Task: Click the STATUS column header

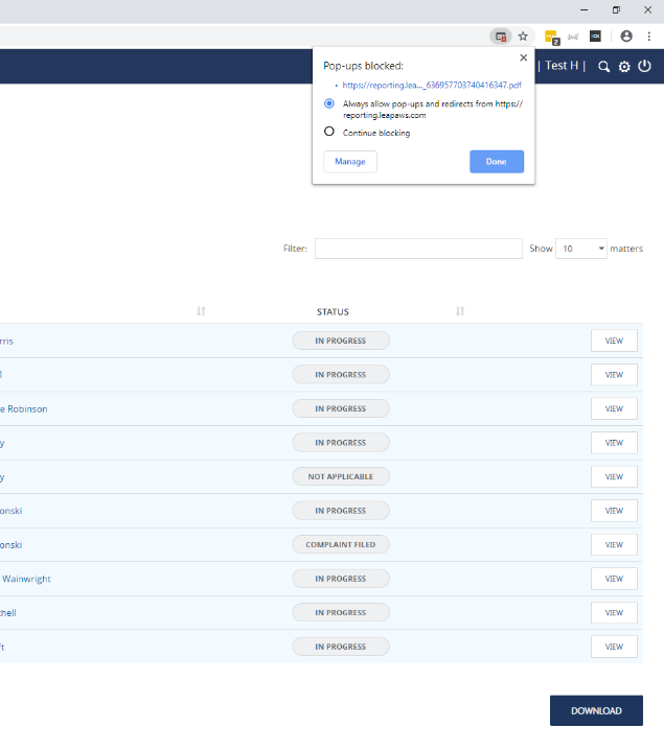Action: tap(333, 312)
